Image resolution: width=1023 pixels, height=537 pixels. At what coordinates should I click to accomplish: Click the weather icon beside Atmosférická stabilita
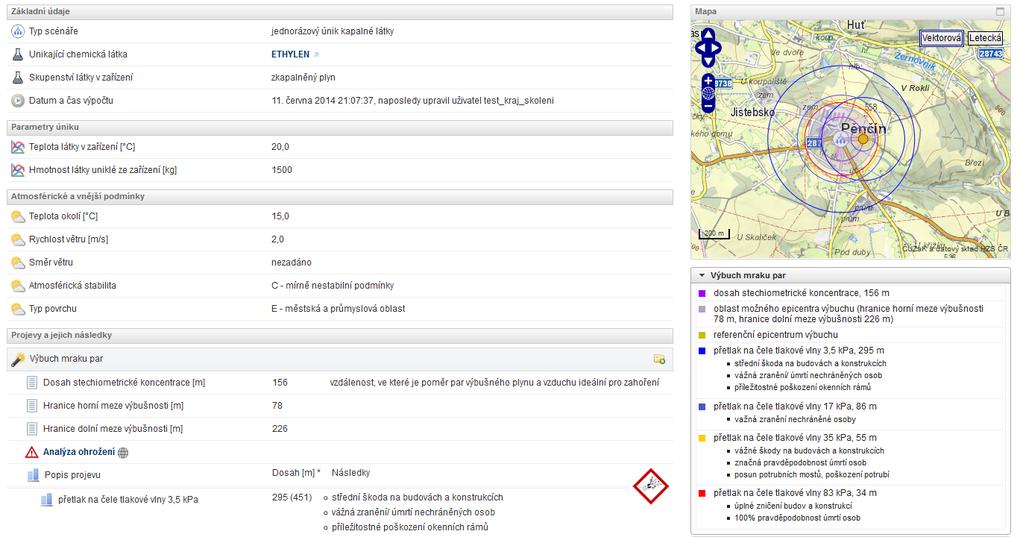pyautogui.click(x=18, y=286)
